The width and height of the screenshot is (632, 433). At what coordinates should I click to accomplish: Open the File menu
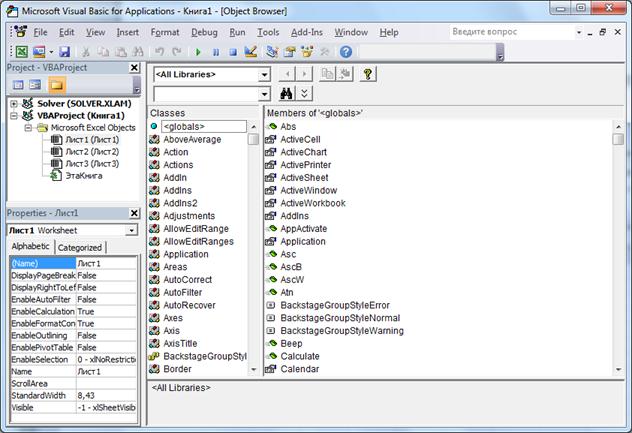[40, 32]
